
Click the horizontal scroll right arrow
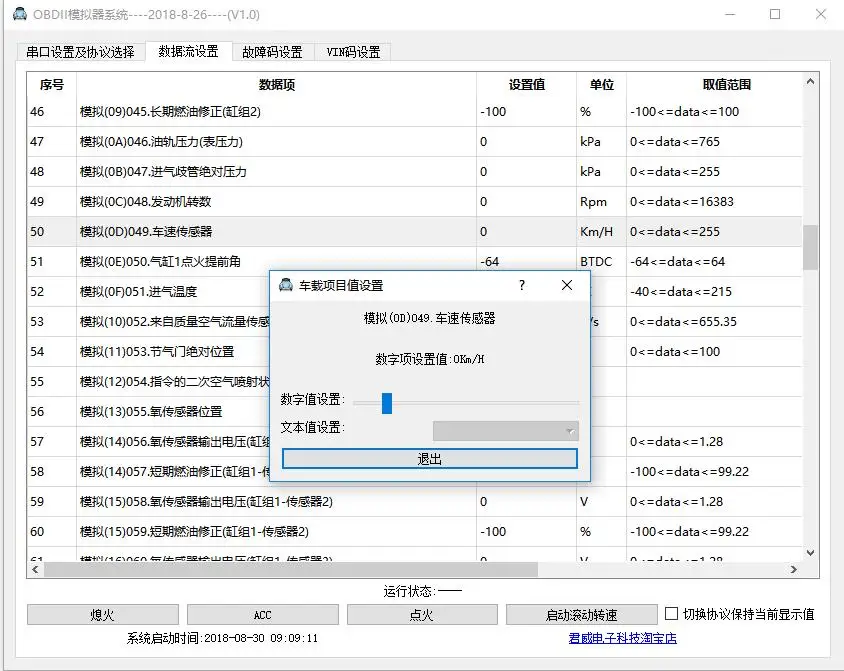click(793, 569)
